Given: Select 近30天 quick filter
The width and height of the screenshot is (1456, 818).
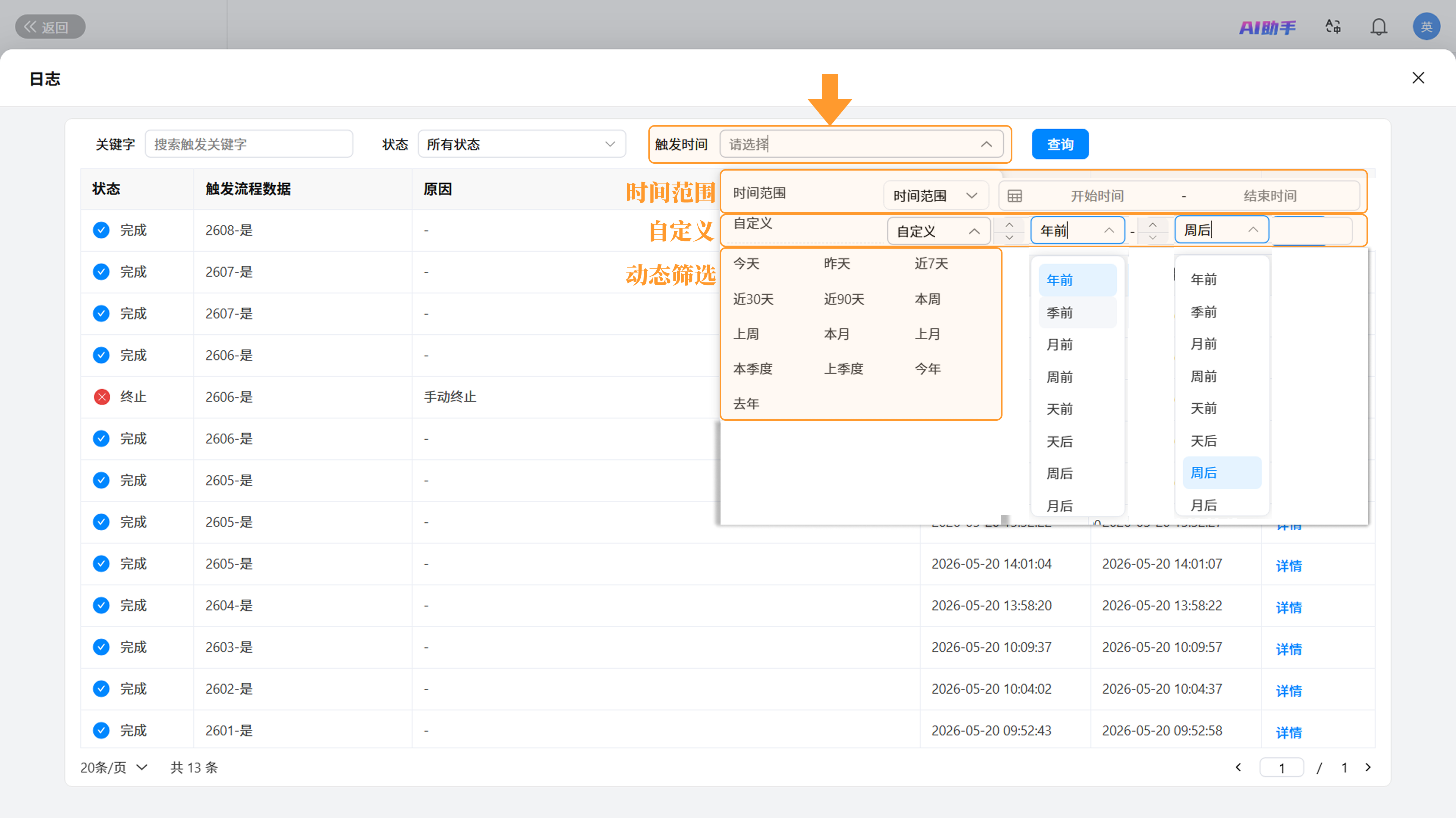Looking at the screenshot, I should click(753, 299).
